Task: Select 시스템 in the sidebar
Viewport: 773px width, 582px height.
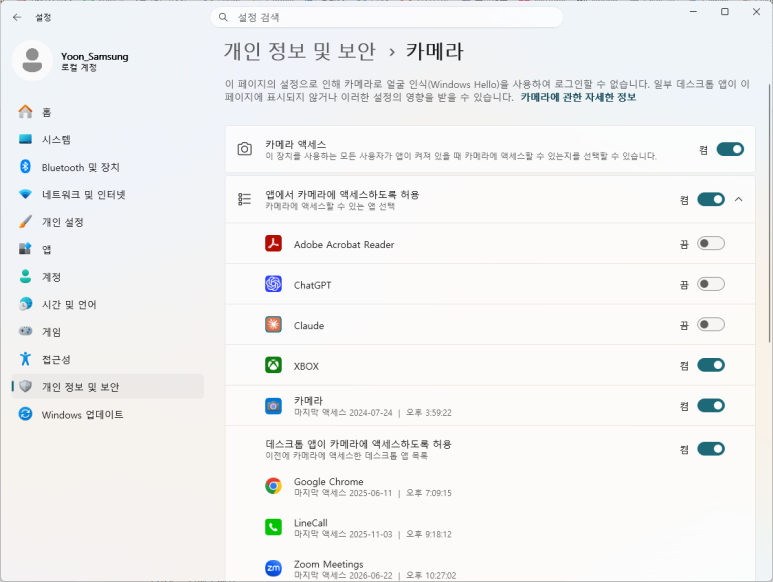Action: [x=107, y=139]
